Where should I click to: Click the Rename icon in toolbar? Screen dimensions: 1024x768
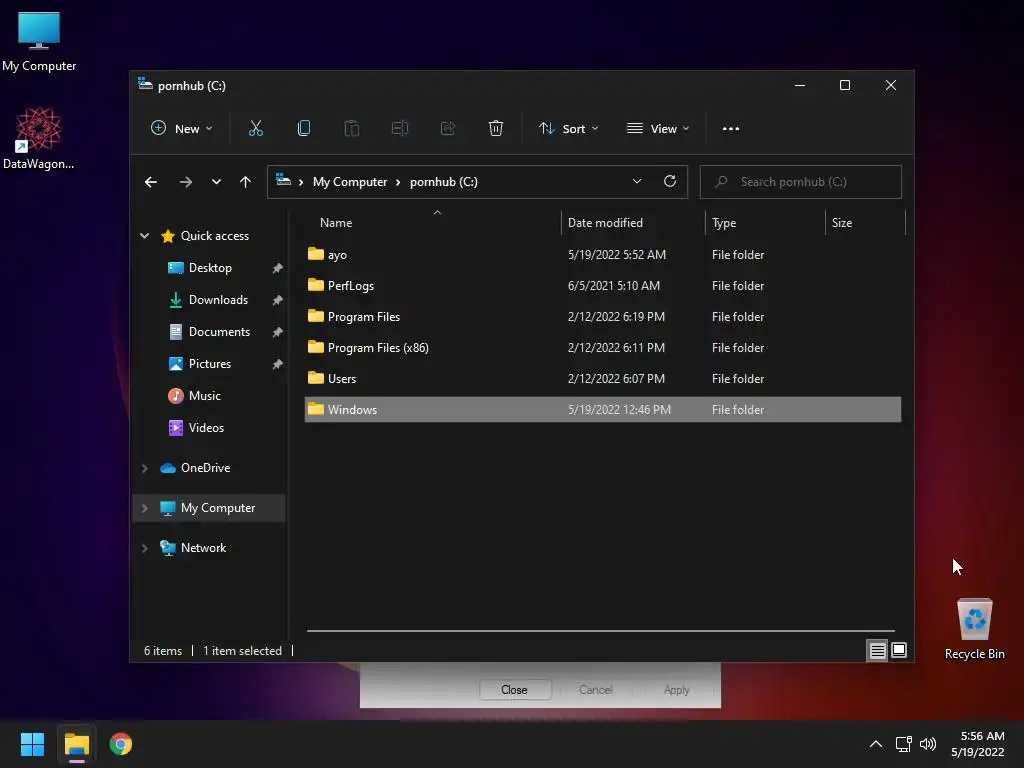(400, 129)
